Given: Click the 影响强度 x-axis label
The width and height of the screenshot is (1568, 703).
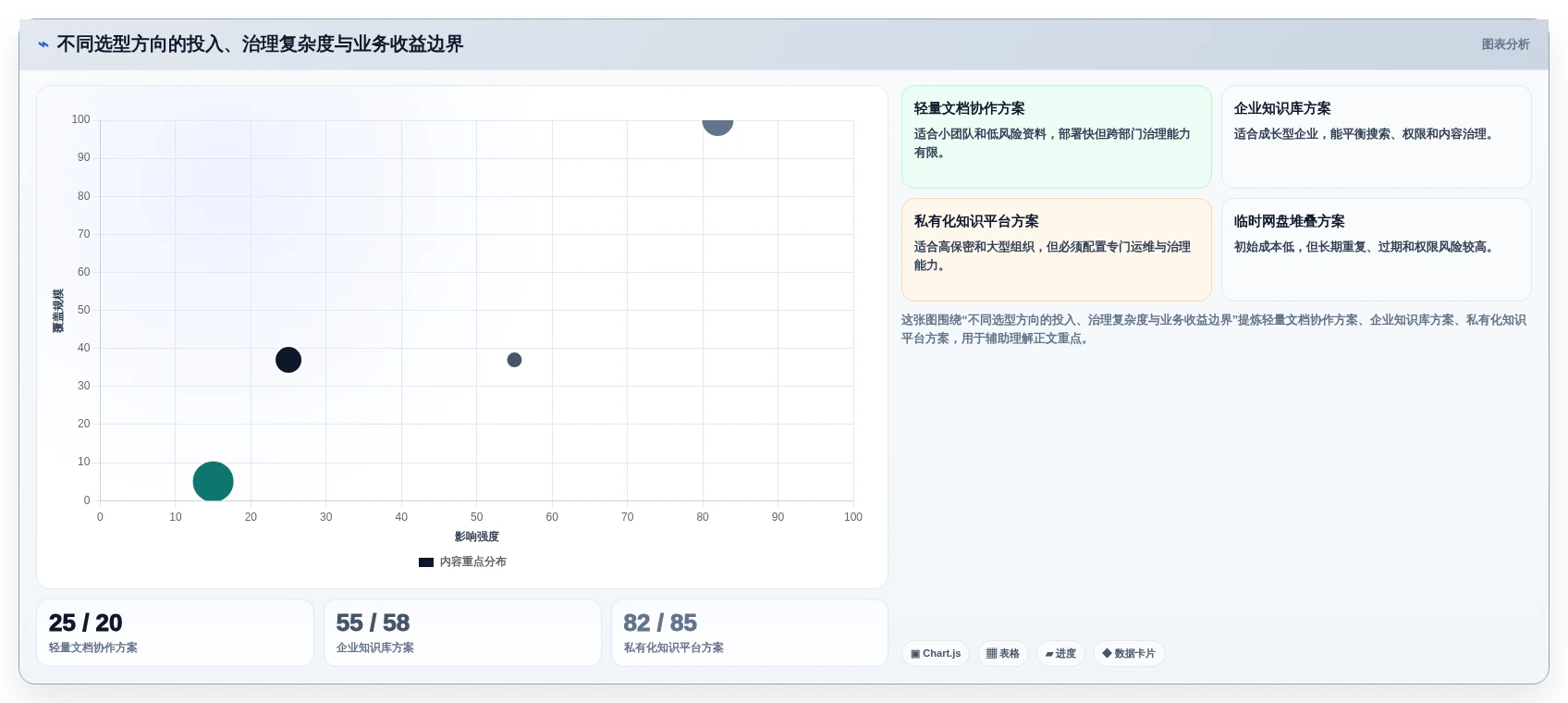Looking at the screenshot, I should 476,536.
